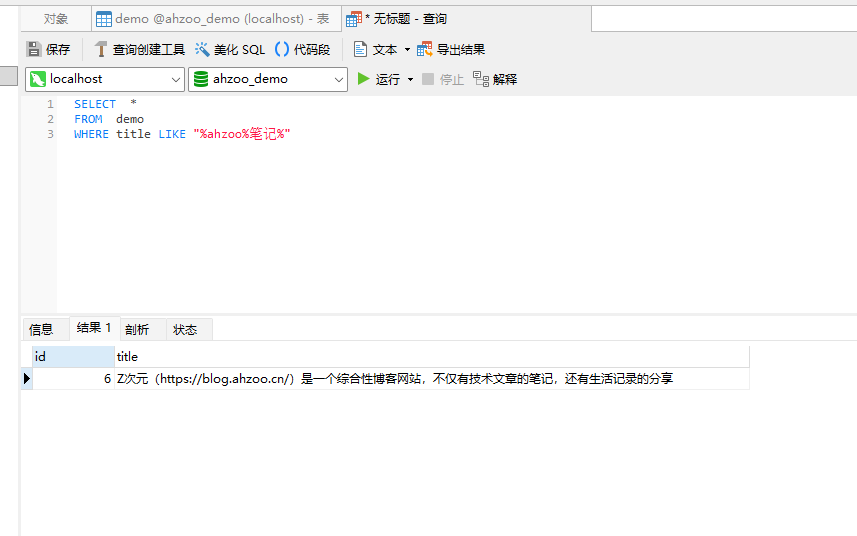Open the Status (状态) tab
Viewport: 857px width, 536px height.
pos(185,329)
